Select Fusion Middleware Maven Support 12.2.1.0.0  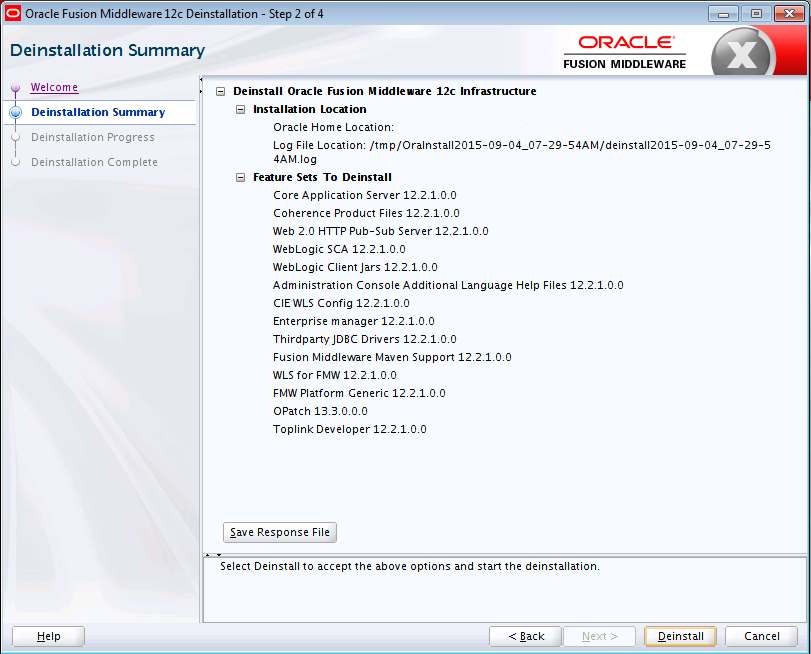pyautogui.click(x=392, y=357)
